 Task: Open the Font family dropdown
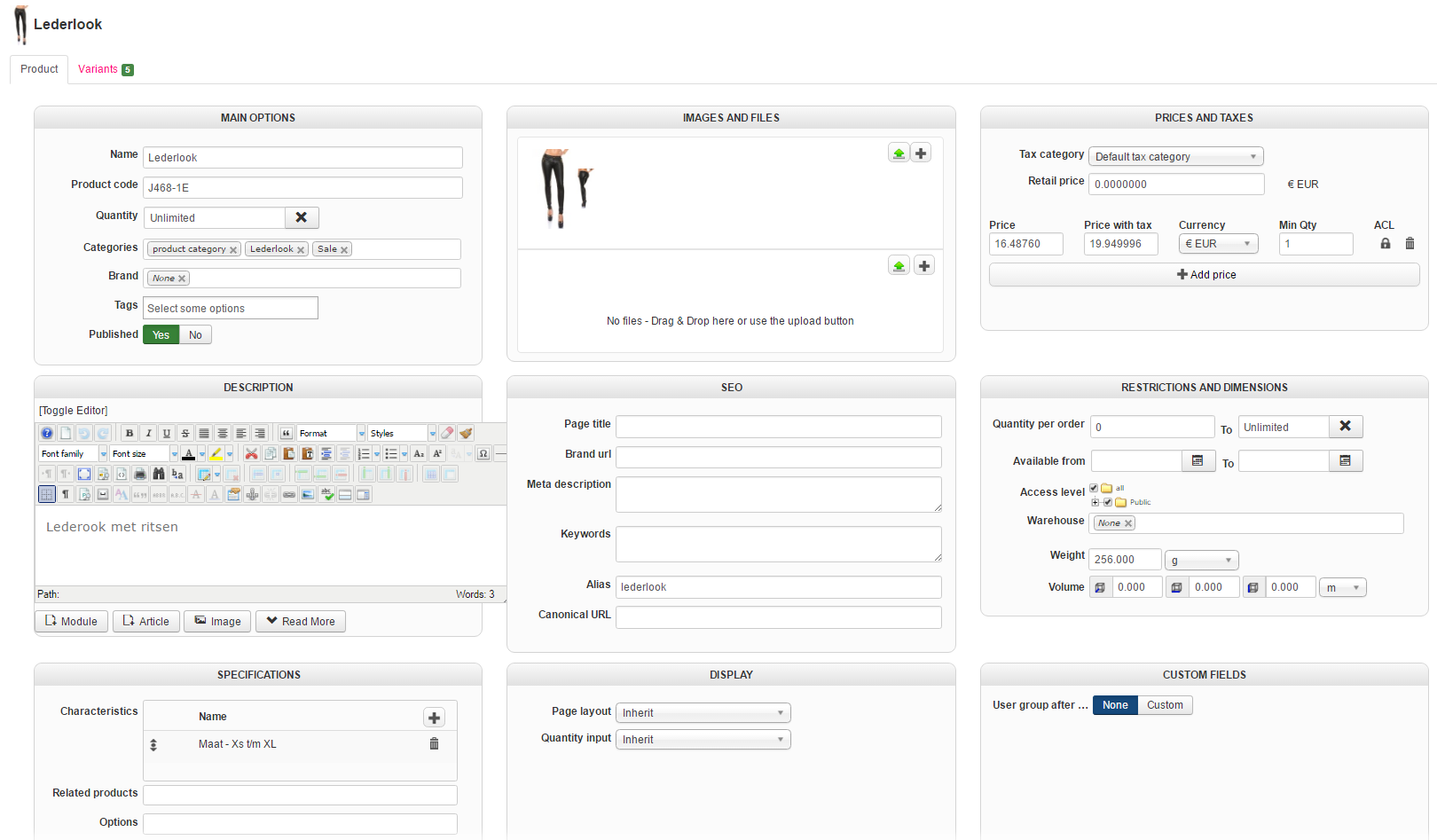[74, 453]
